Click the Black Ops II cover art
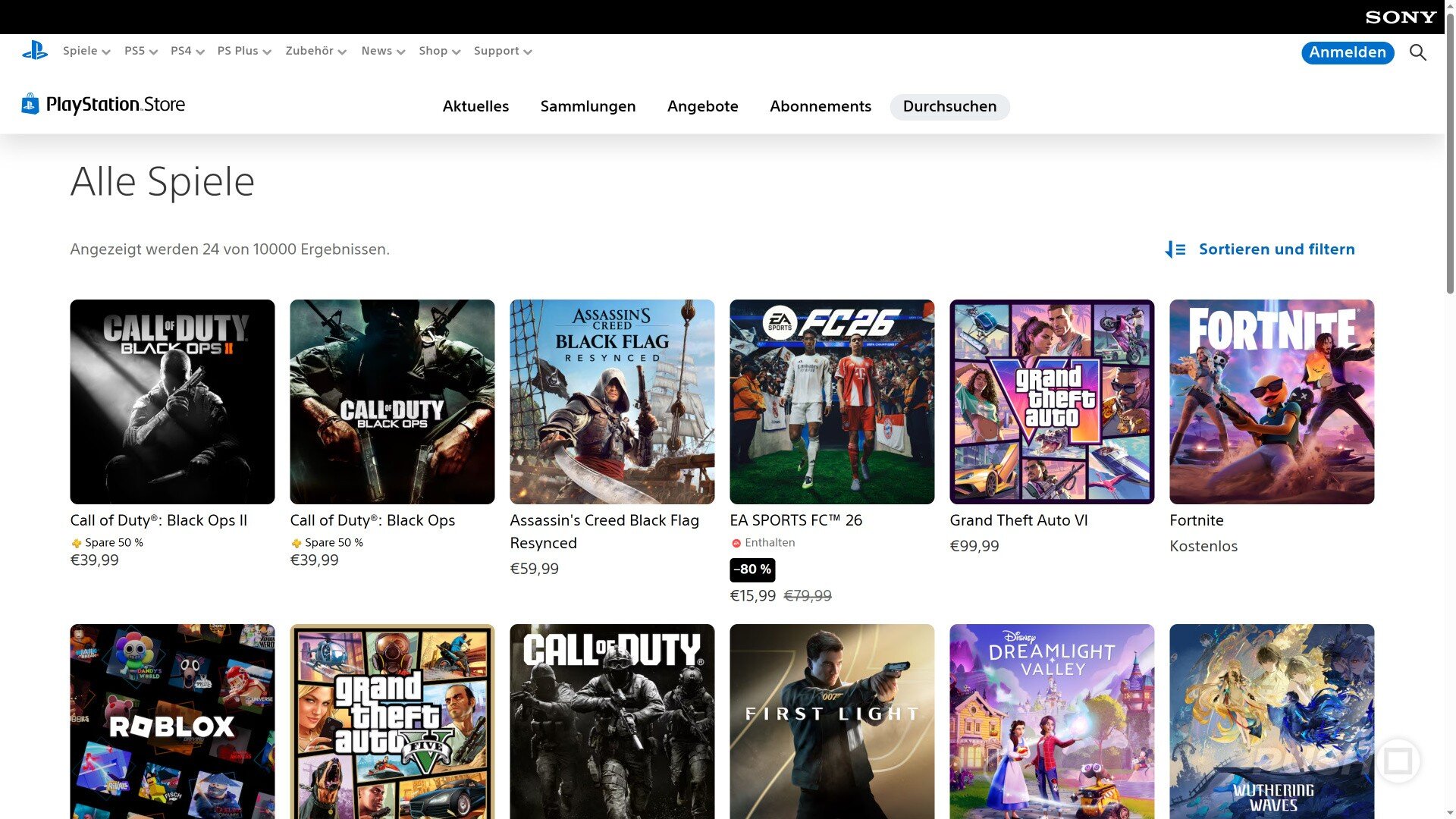 pyautogui.click(x=172, y=402)
